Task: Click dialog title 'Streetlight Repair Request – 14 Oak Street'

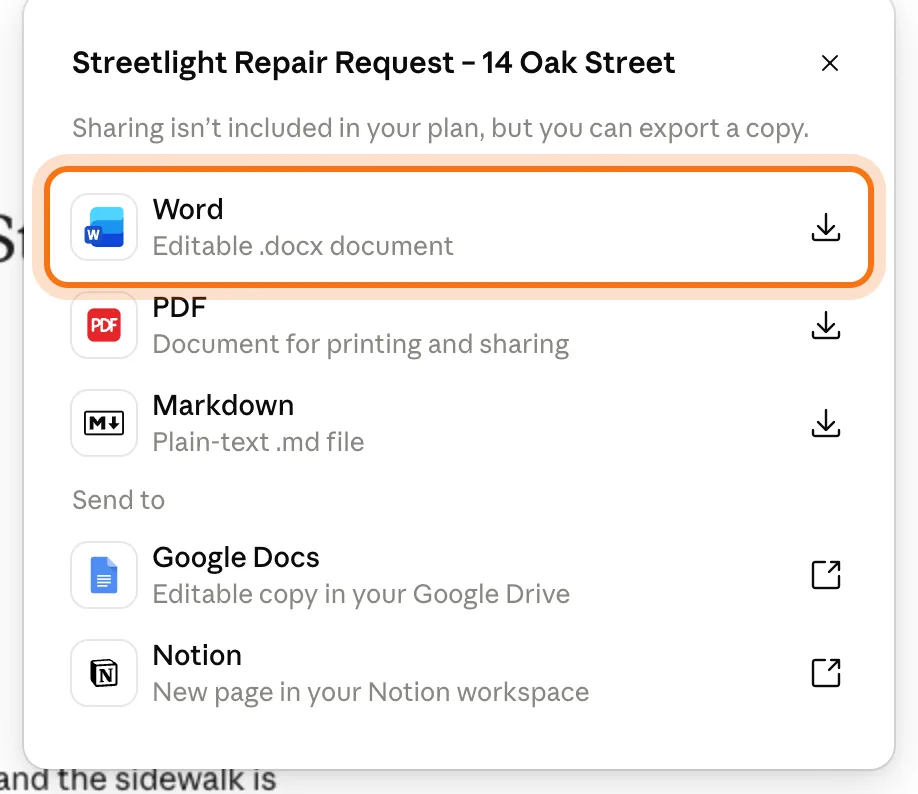Action: point(374,63)
